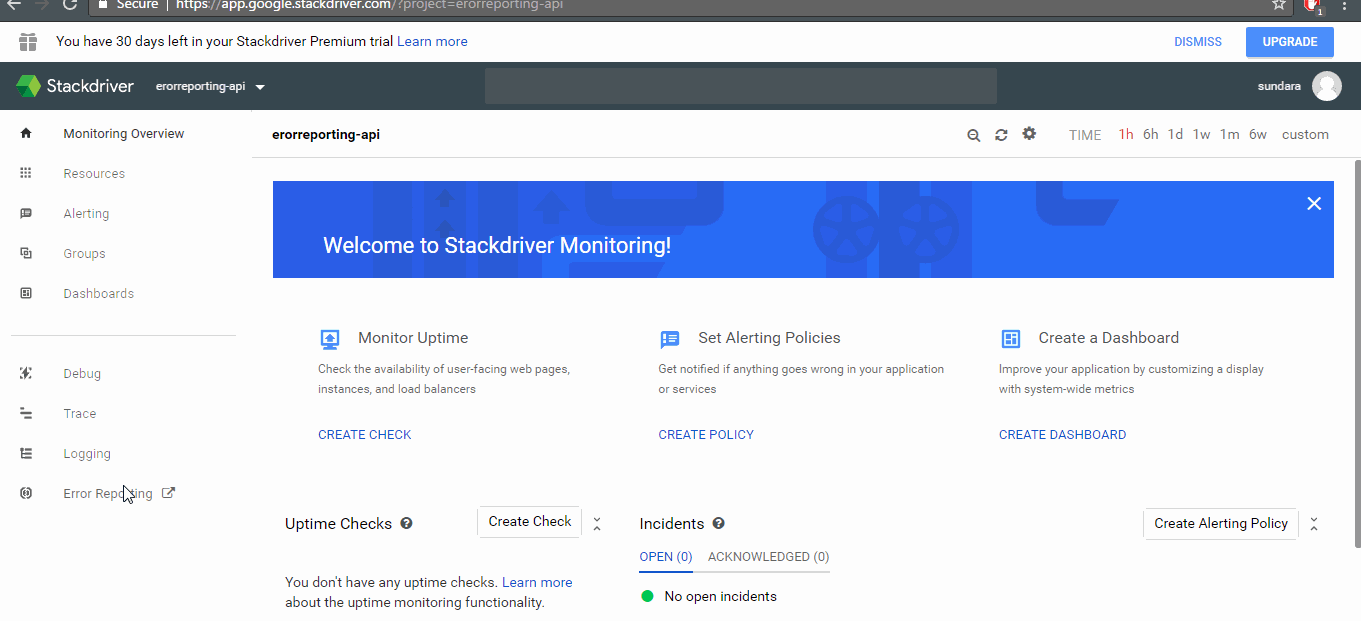Open Trace in the sidebar
Image resolution: width=1361 pixels, height=621 pixels.
click(80, 413)
